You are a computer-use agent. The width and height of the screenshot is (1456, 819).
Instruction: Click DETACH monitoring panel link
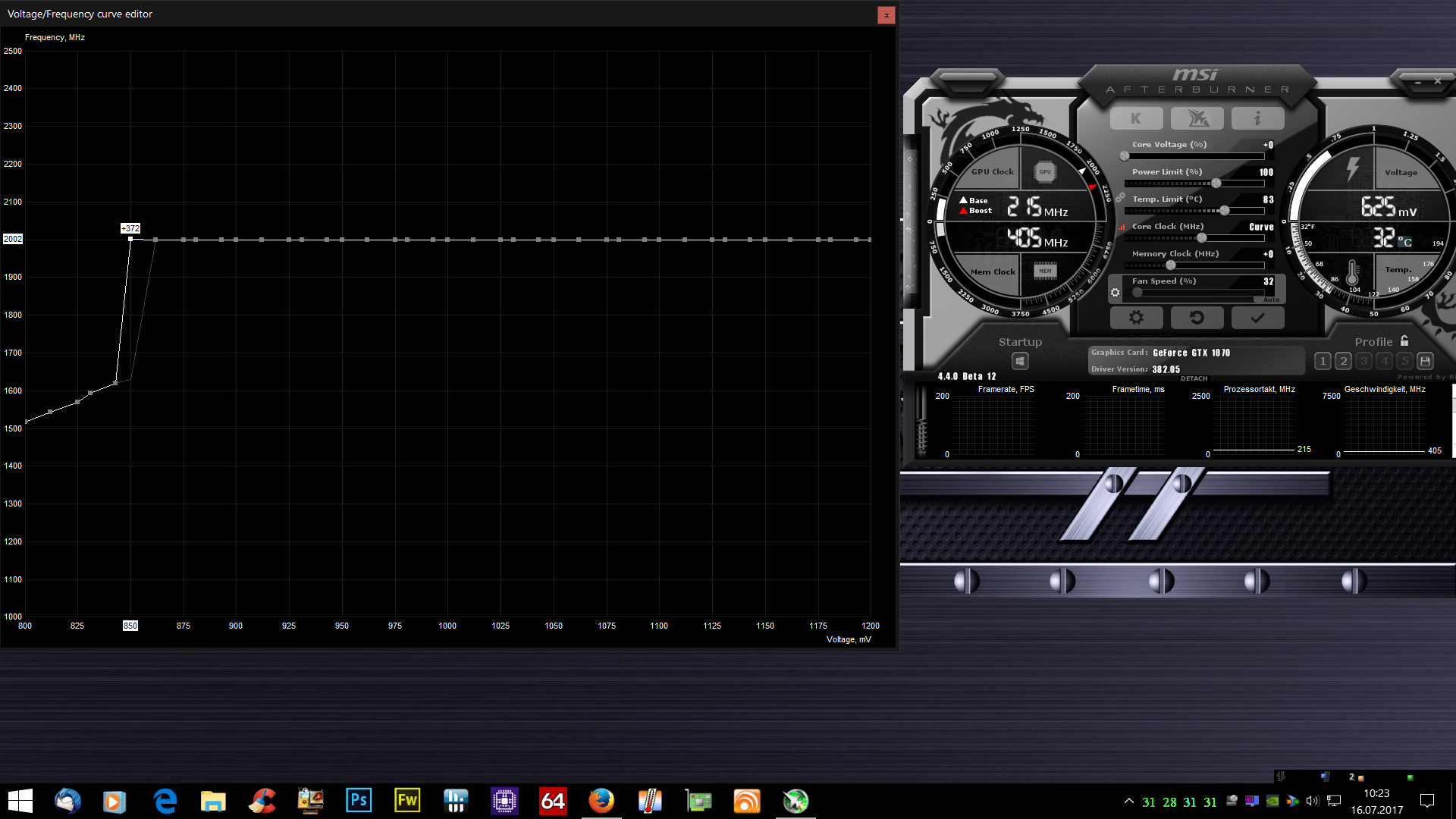click(x=1194, y=378)
